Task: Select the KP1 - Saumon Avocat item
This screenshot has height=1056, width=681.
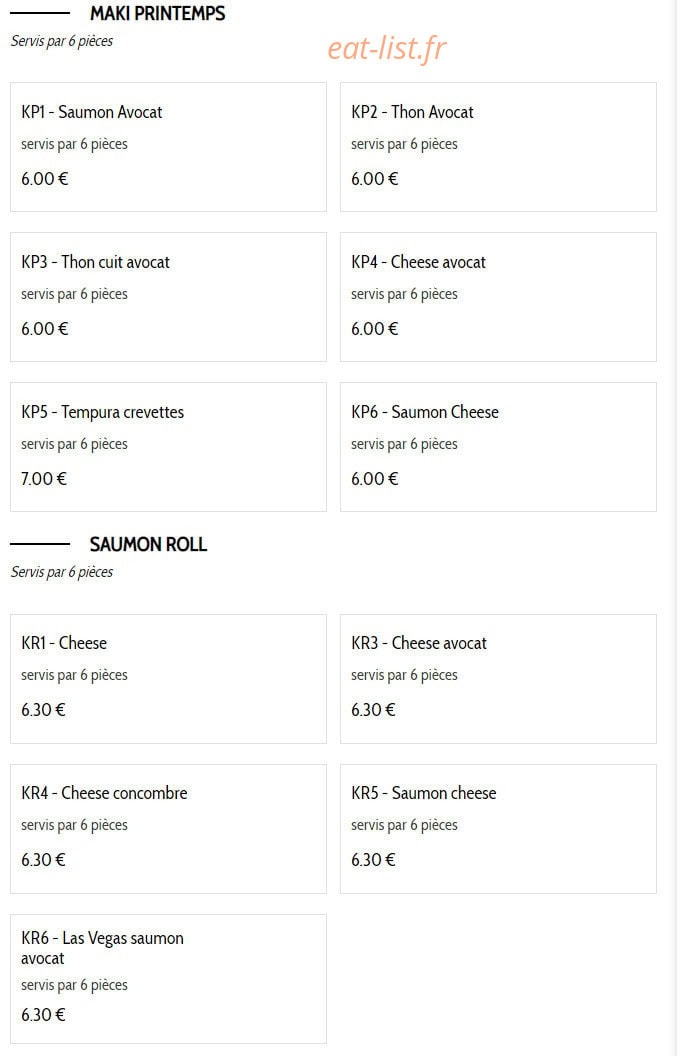Action: 168,147
